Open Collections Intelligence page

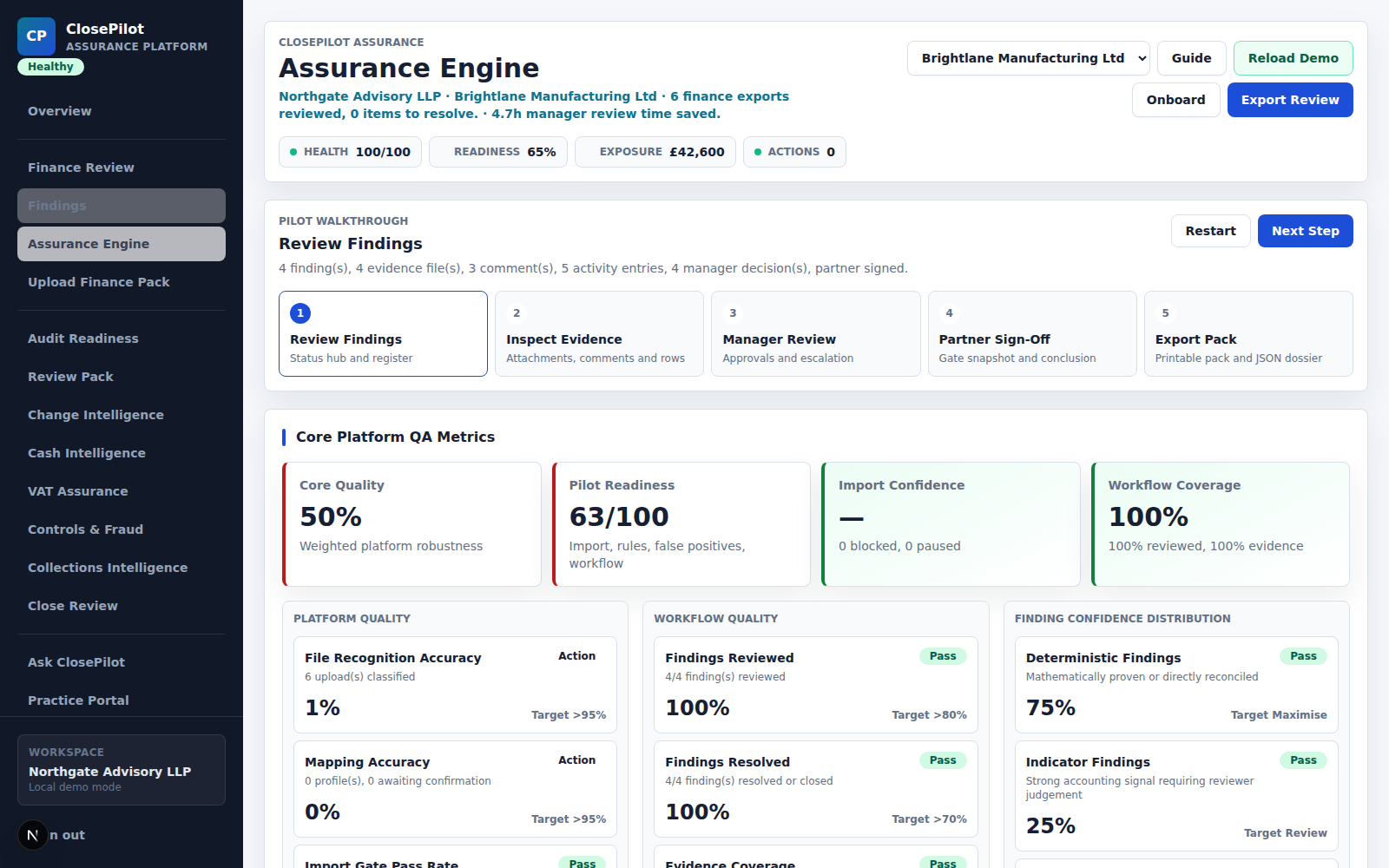[x=122, y=568]
